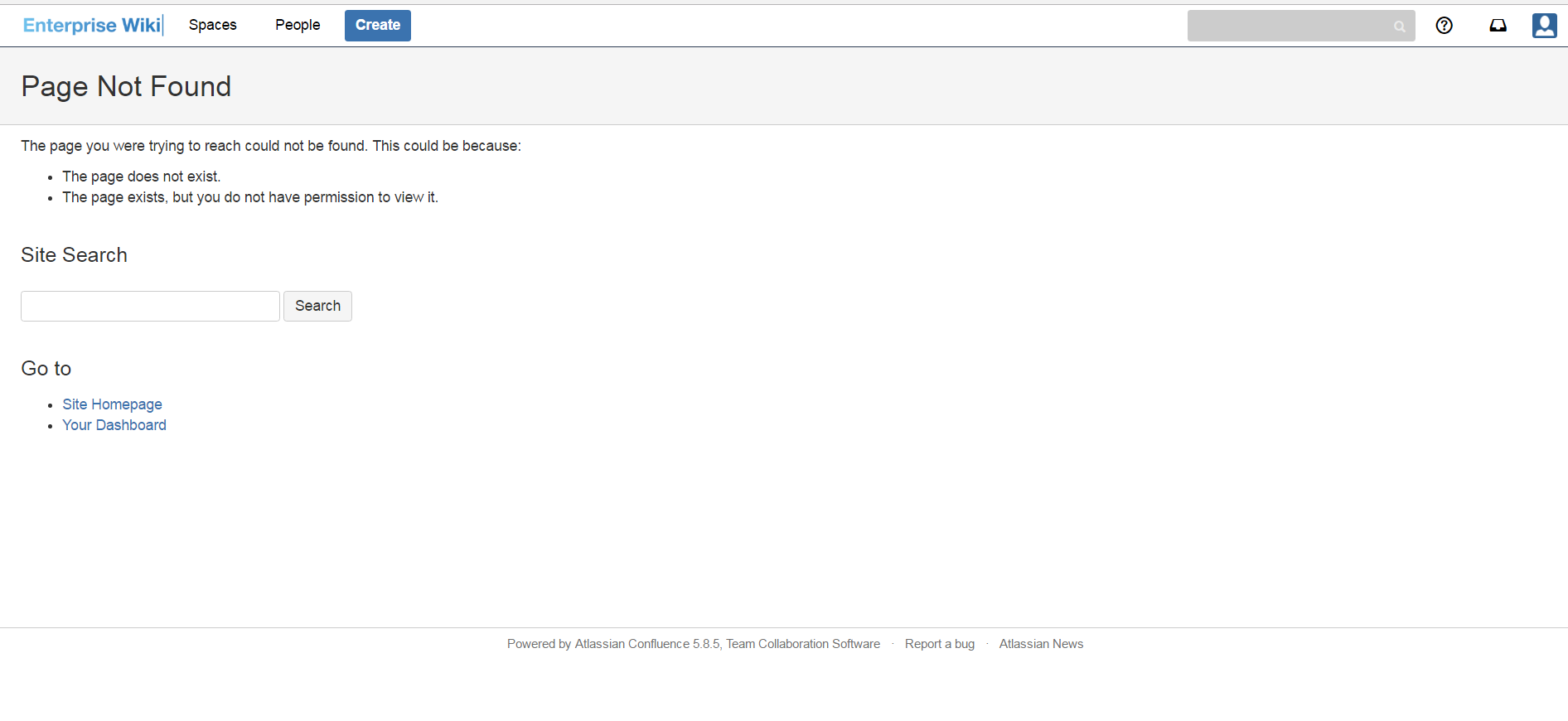
Task: Click the Report a bug link
Action: 940,644
